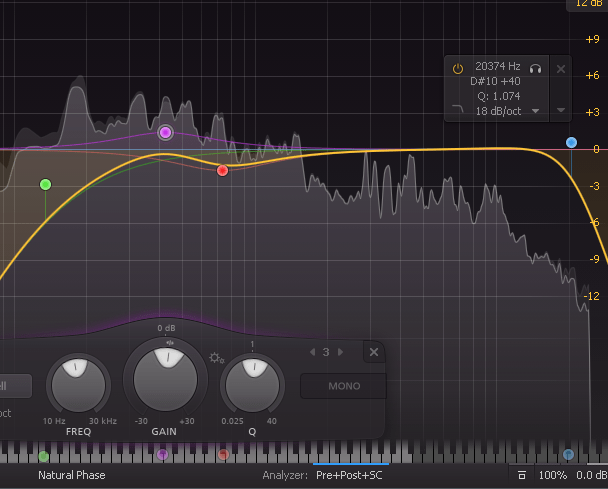
Task: Select the green EQ band node
Action: click(x=45, y=184)
